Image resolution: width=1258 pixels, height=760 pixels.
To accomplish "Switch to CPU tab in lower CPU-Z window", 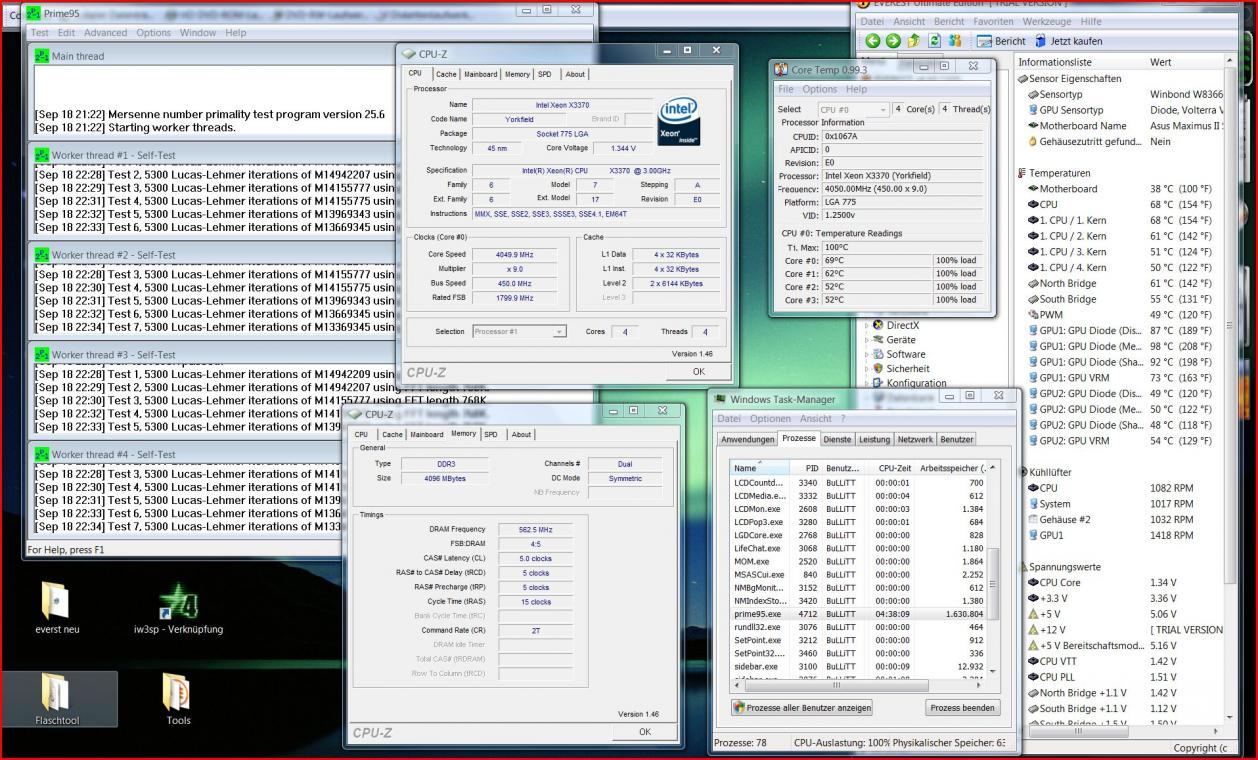I will [362, 434].
